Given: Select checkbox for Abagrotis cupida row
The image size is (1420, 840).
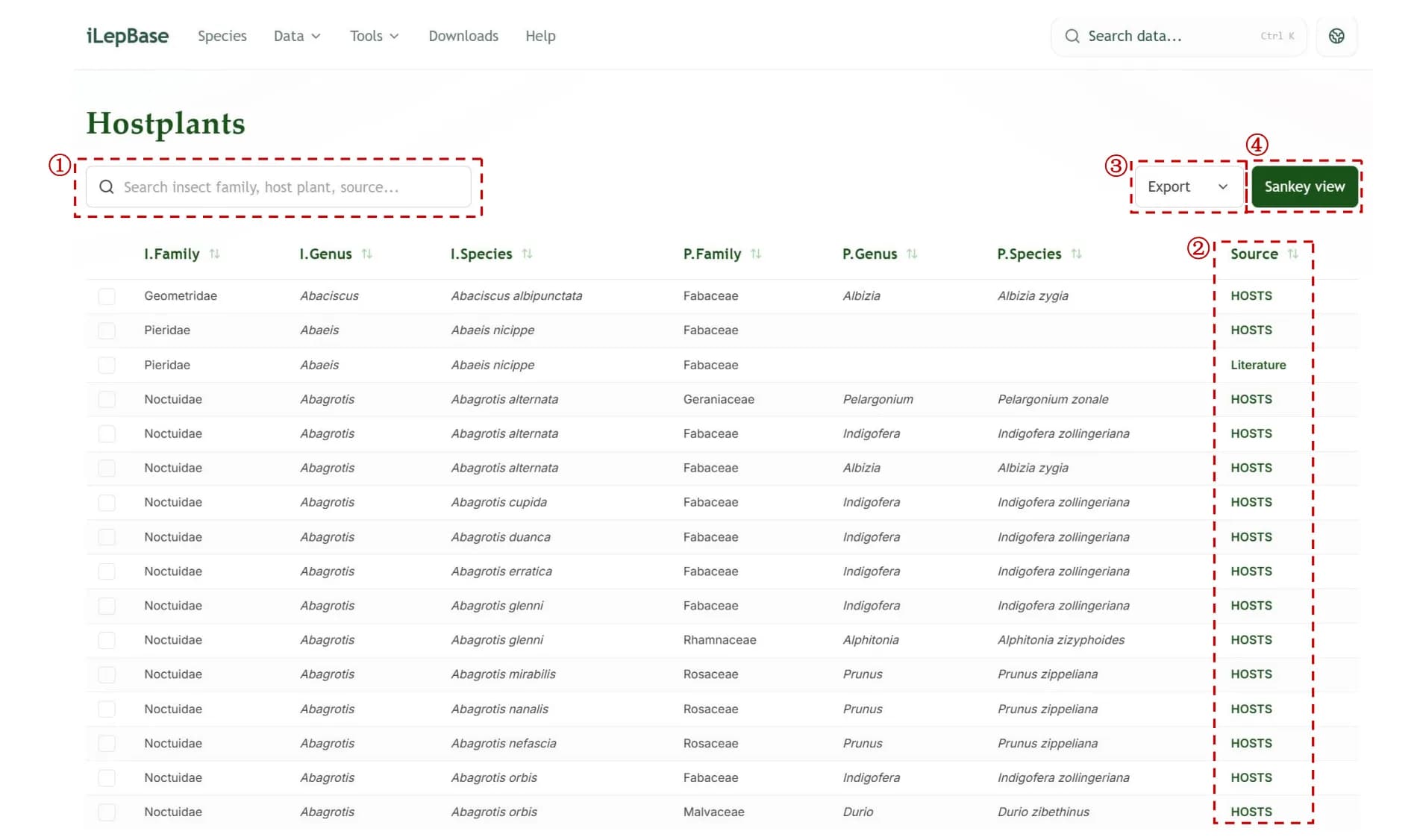Looking at the screenshot, I should (107, 502).
